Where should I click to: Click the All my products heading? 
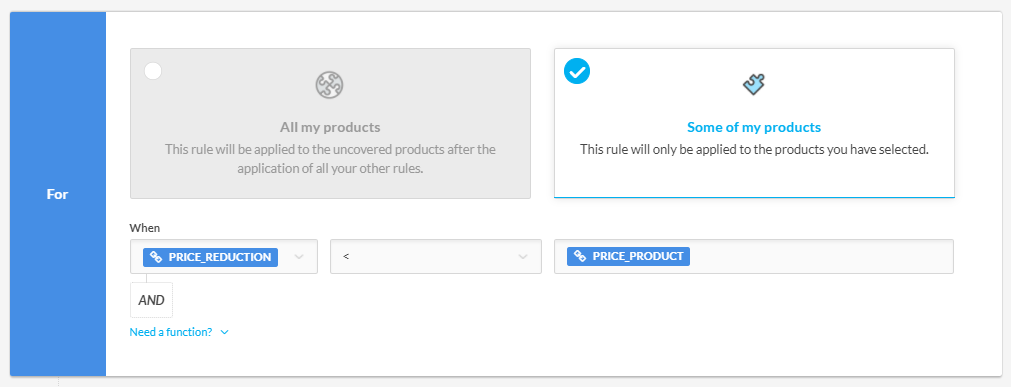(330, 127)
